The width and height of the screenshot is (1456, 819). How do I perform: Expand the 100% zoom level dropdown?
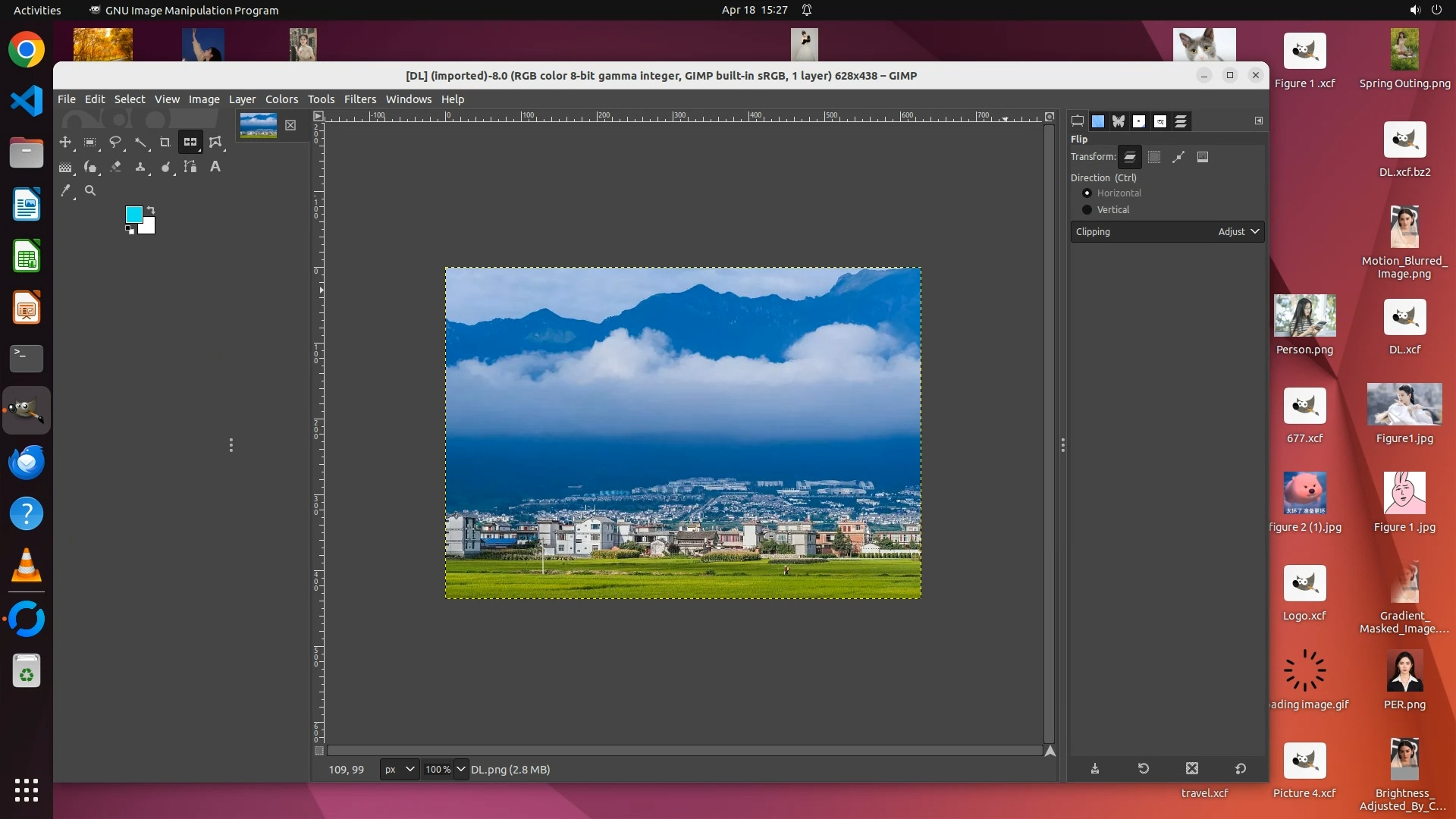click(460, 770)
